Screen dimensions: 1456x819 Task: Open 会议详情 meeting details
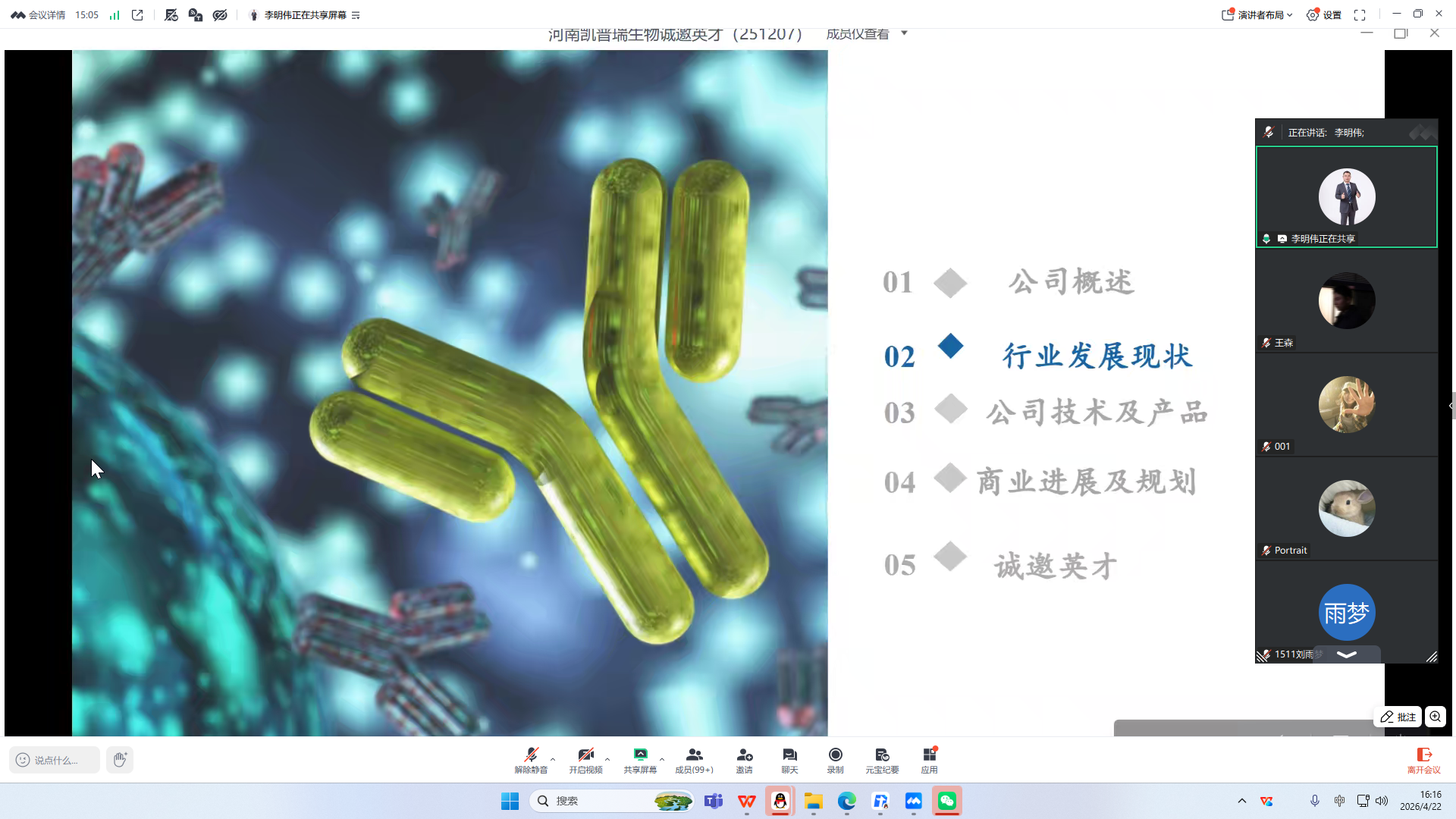point(38,15)
